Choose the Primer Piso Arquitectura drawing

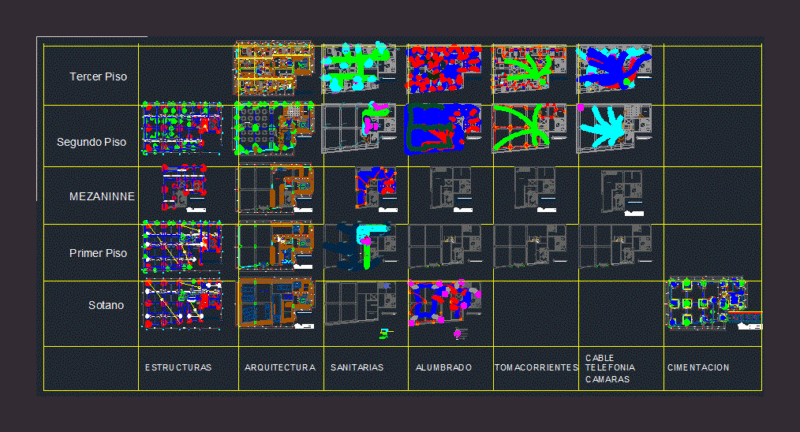point(275,246)
